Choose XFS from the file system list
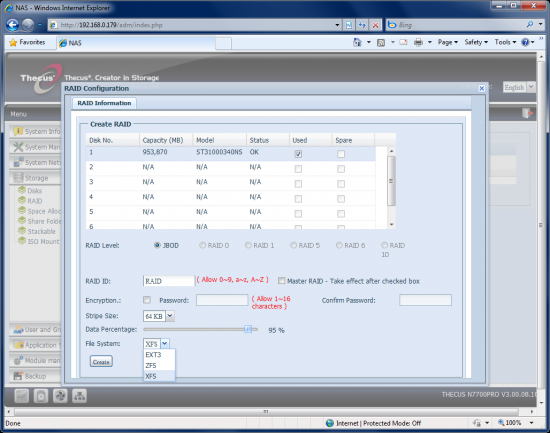The width and height of the screenshot is (550, 433). point(159,376)
